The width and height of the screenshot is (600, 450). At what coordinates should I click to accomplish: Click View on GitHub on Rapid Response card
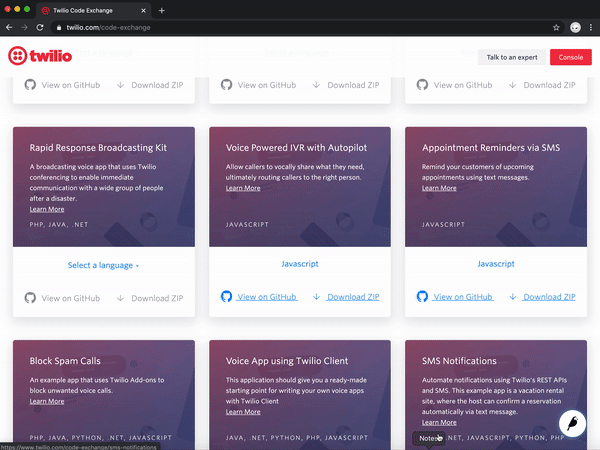coord(71,298)
